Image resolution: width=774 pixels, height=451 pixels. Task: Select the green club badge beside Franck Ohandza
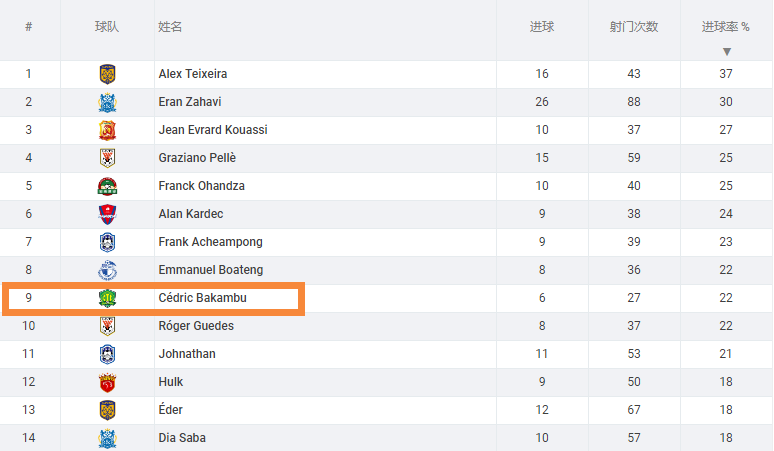(107, 187)
